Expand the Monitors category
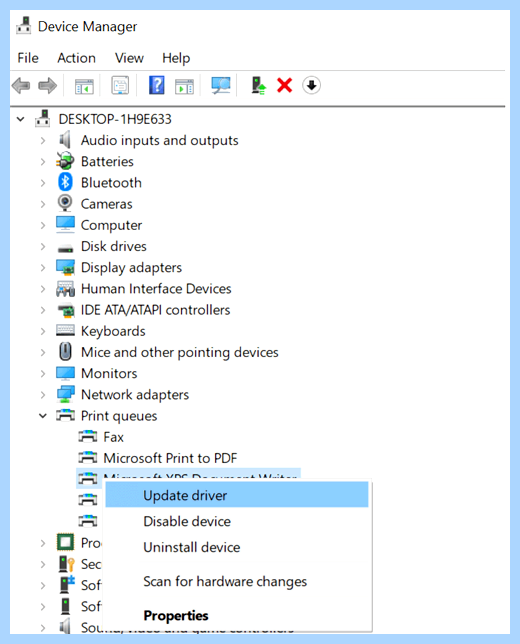This screenshot has width=520, height=644. pyautogui.click(x=43, y=373)
